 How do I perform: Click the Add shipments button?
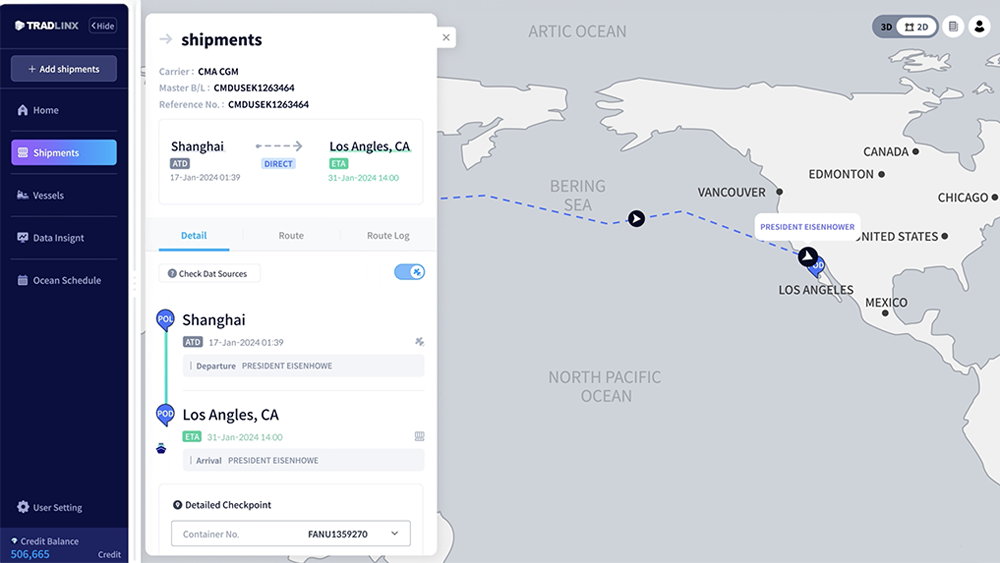pos(64,69)
